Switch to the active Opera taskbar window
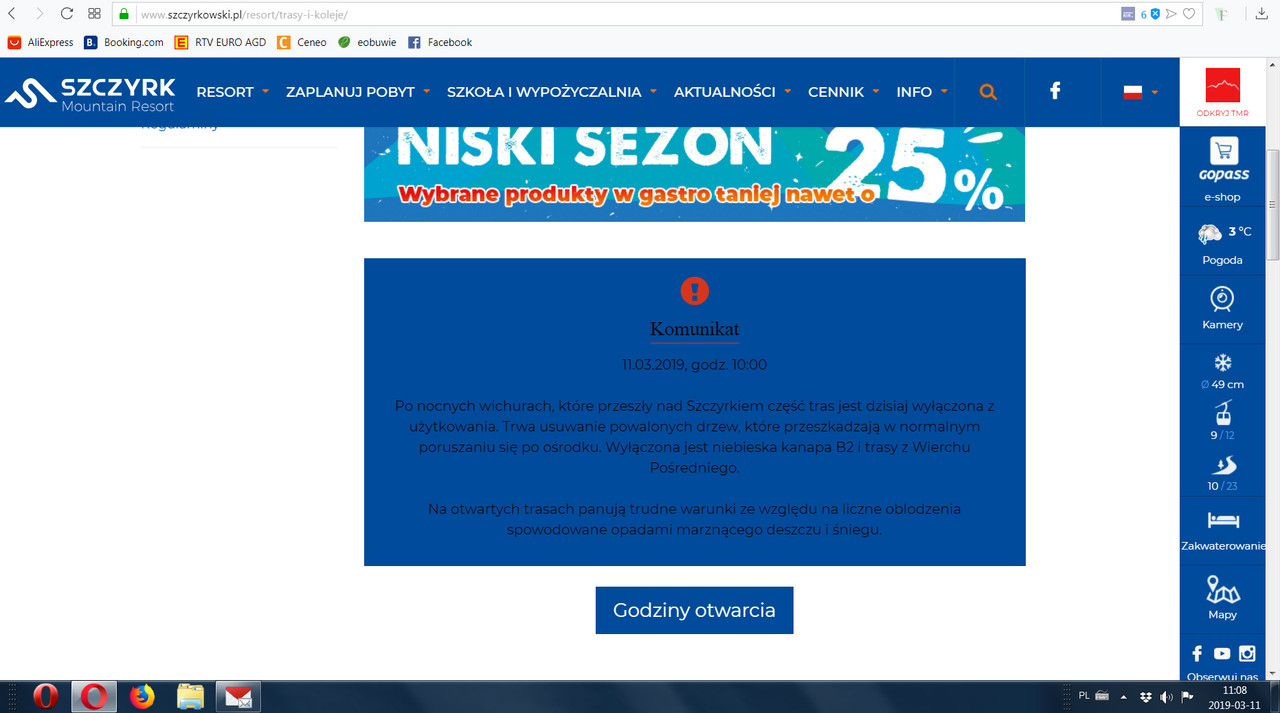This screenshot has width=1280, height=713. (x=94, y=696)
